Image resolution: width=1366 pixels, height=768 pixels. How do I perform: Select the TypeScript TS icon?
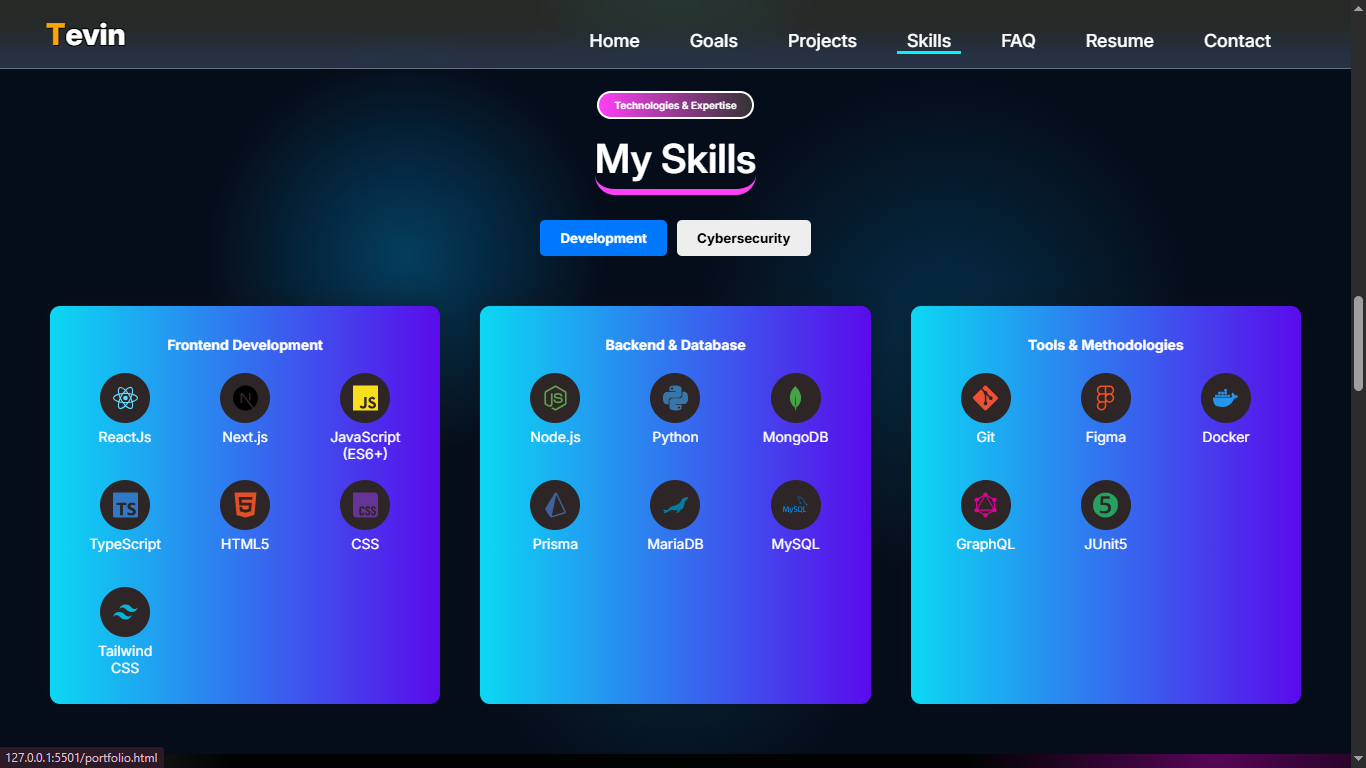pyautogui.click(x=125, y=505)
